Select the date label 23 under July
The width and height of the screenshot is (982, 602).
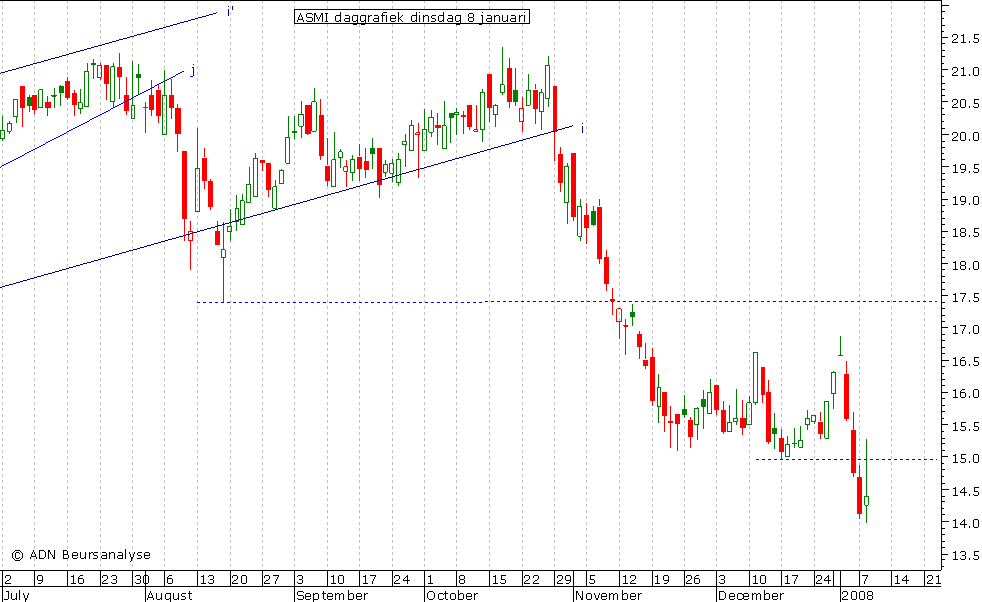point(109,579)
